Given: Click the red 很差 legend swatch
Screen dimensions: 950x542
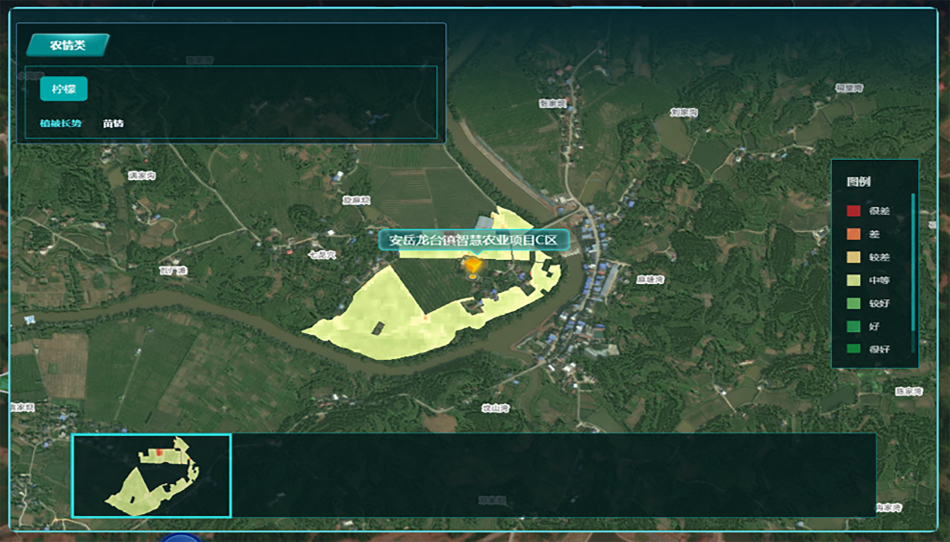Looking at the screenshot, I should tap(853, 211).
